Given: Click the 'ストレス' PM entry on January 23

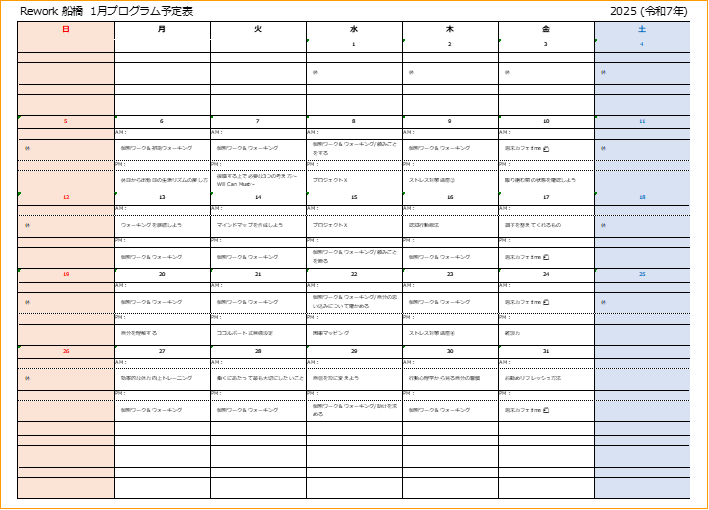Looking at the screenshot, I should pos(432,333).
